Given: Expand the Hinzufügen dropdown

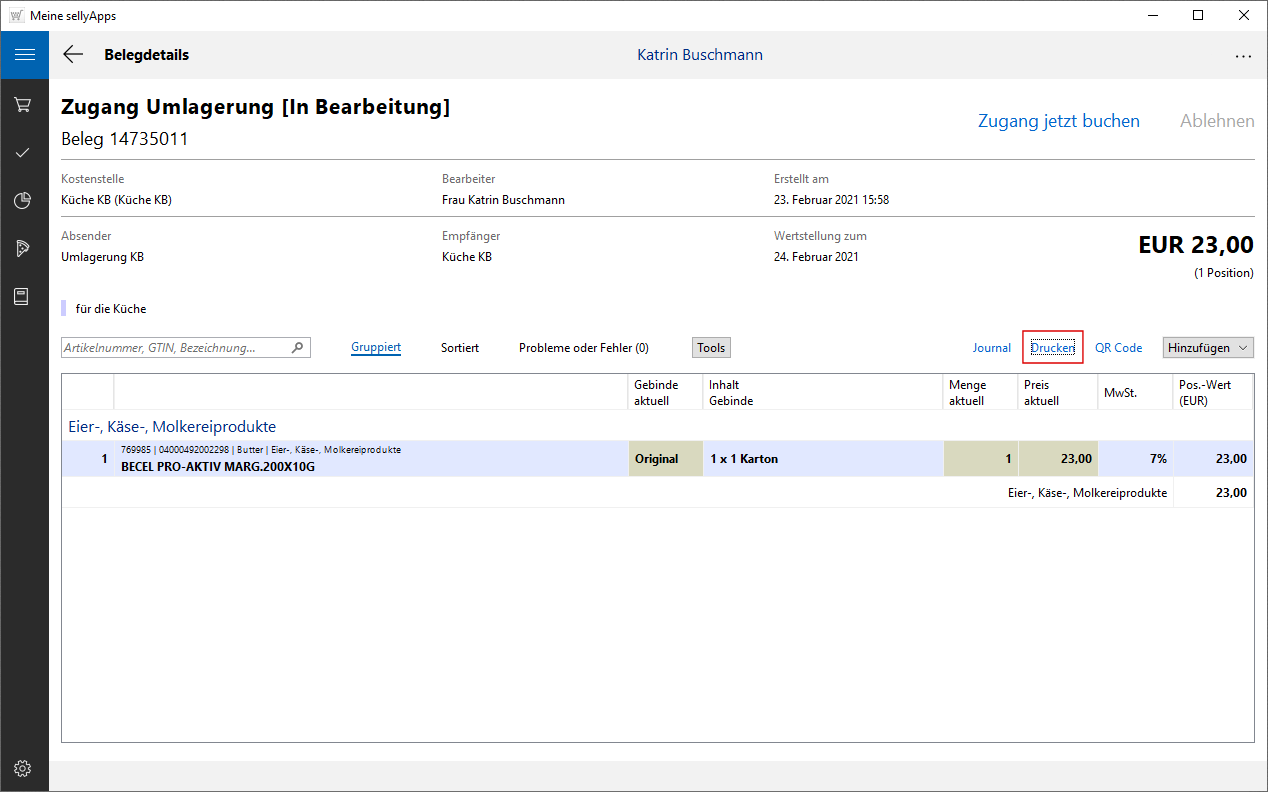Looking at the screenshot, I should pyautogui.click(x=1207, y=348).
